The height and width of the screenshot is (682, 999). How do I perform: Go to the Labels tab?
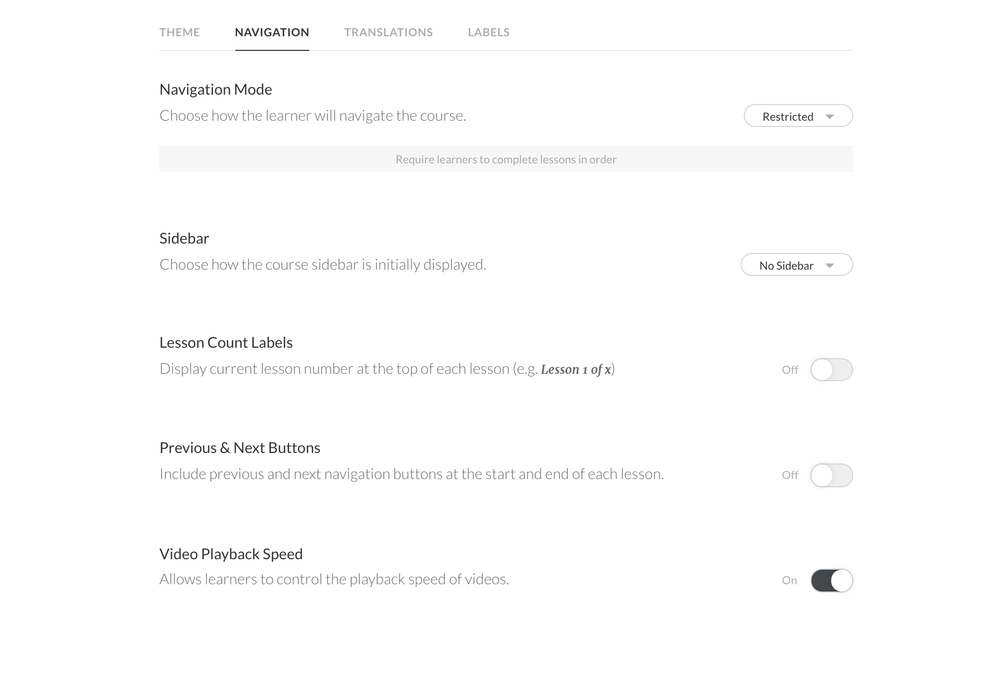click(x=488, y=32)
